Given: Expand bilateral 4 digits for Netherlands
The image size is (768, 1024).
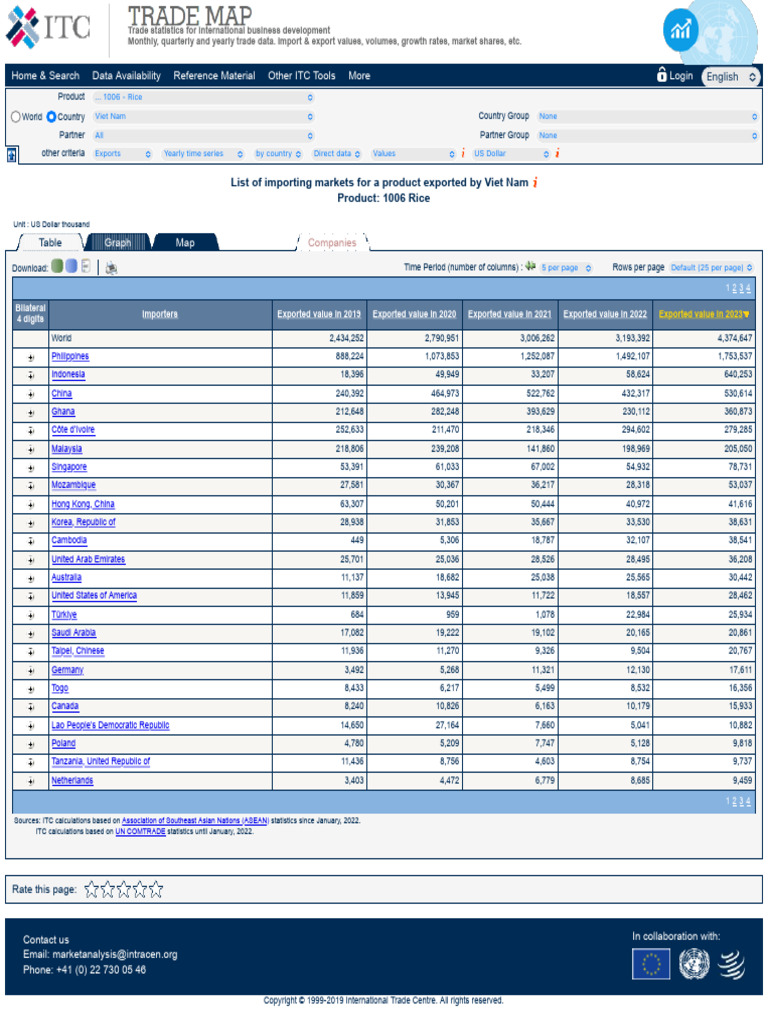Looking at the screenshot, I should (31, 781).
